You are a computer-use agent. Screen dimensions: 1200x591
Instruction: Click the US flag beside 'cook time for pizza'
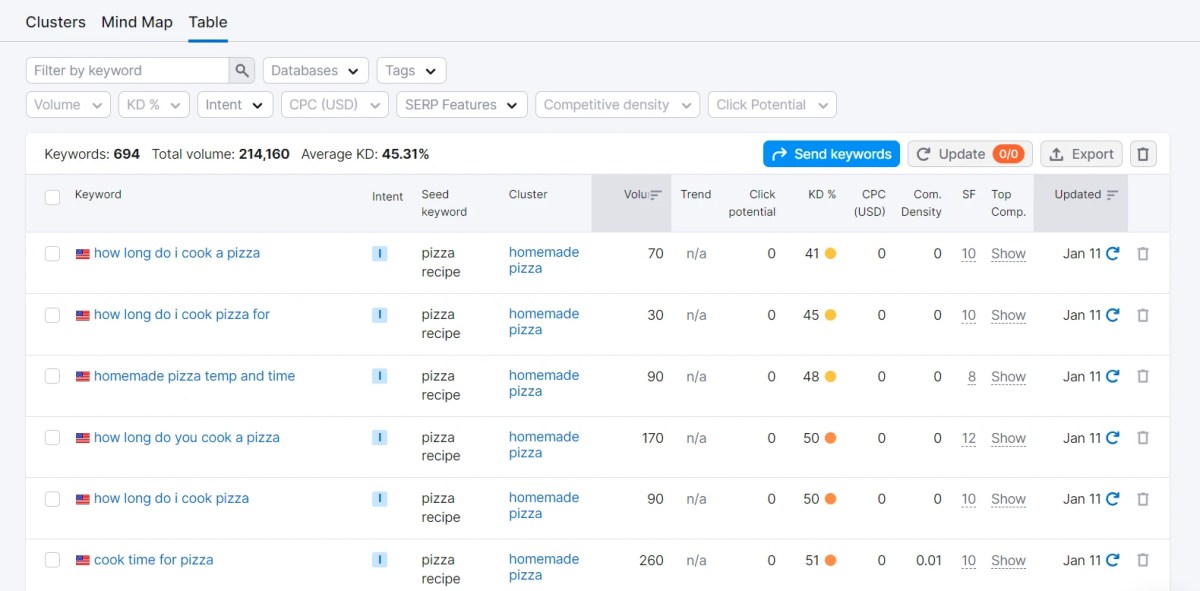(x=83, y=561)
